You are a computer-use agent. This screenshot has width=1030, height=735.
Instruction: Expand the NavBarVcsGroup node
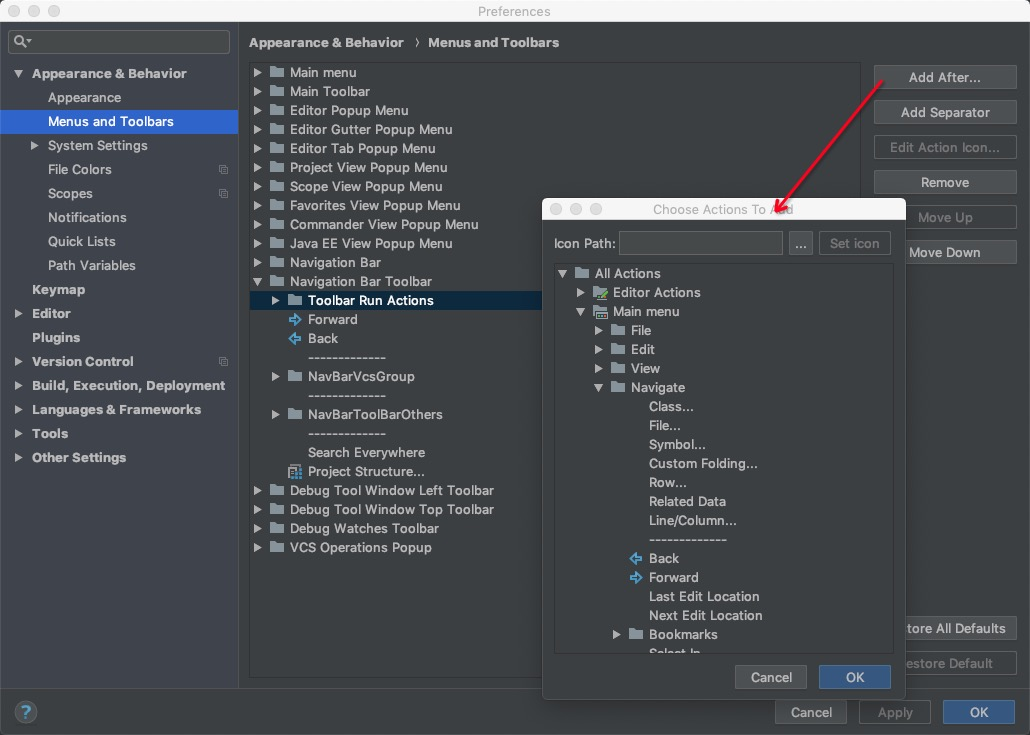coord(274,377)
